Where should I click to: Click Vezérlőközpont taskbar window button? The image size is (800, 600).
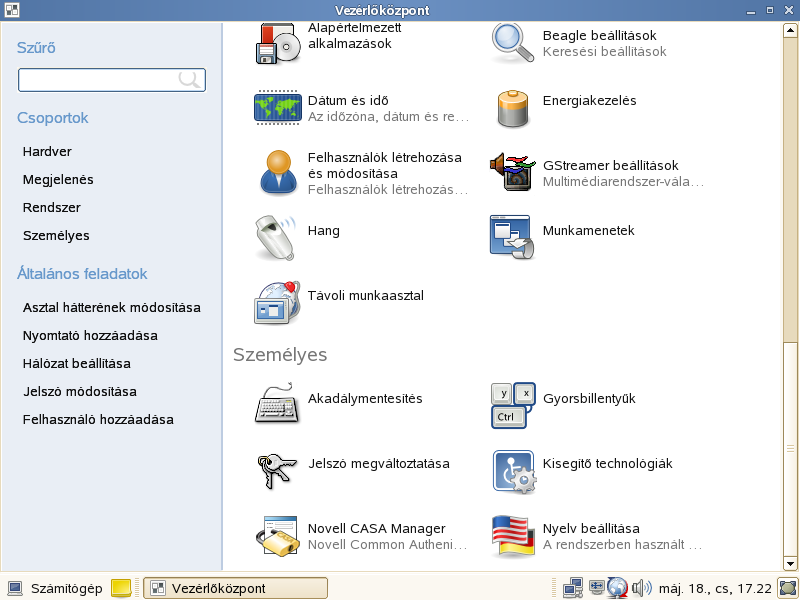point(235,588)
